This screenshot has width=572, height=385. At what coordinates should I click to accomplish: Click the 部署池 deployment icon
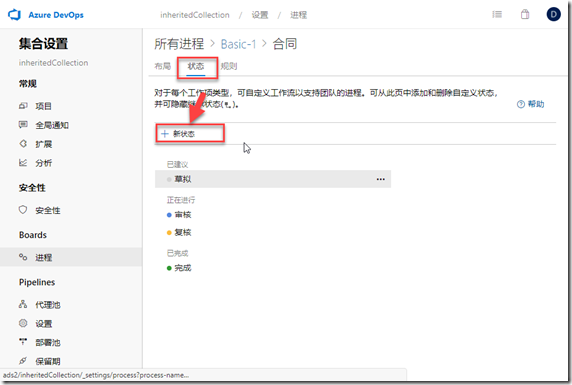tap(23, 342)
